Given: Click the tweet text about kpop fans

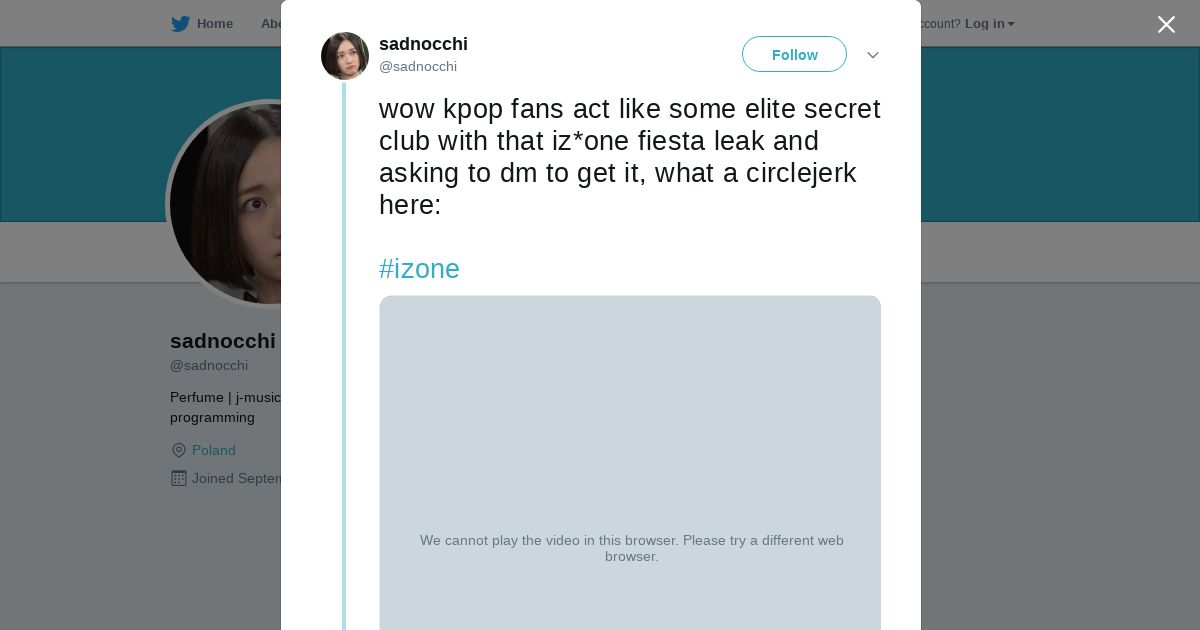Looking at the screenshot, I should point(629,156).
